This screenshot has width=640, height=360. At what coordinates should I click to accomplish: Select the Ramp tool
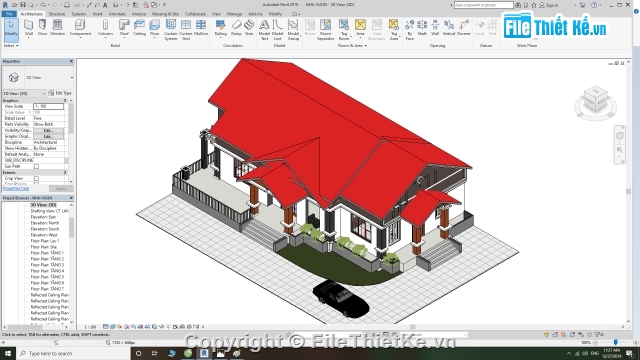236,28
